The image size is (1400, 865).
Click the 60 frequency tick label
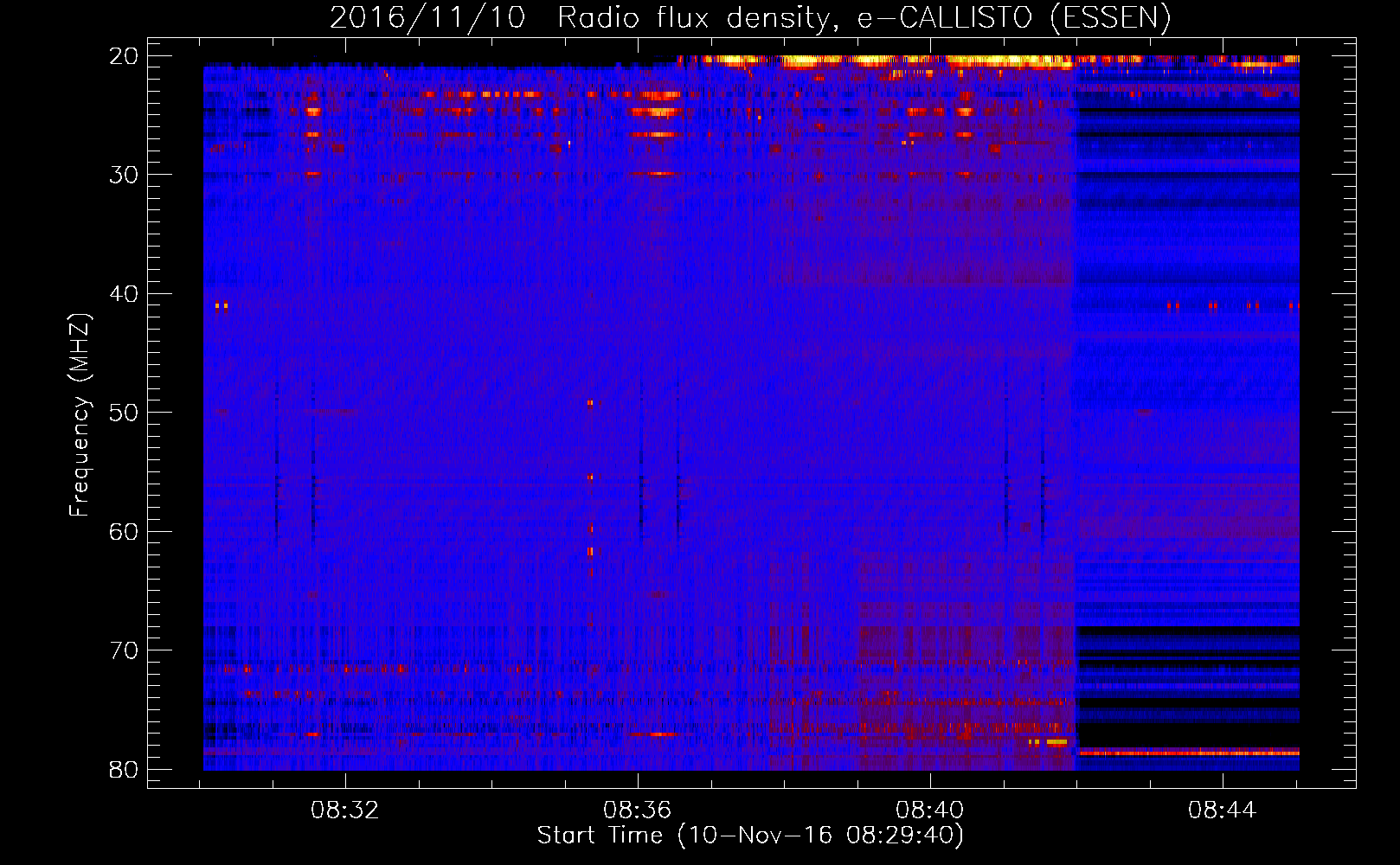[x=125, y=532]
